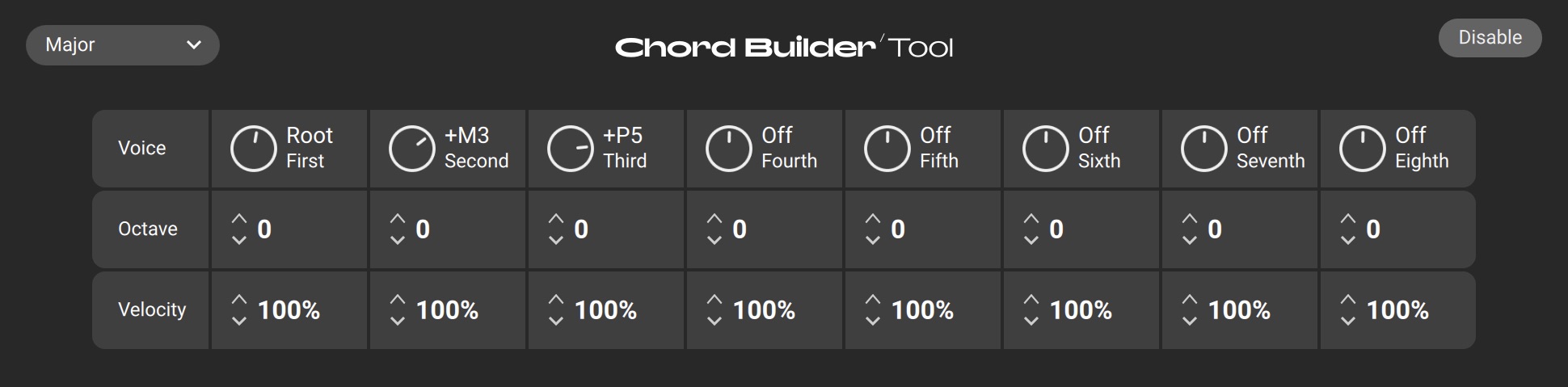The width and height of the screenshot is (1568, 387).
Task: Raise velocity for the Fourth voice
Action: pyautogui.click(x=714, y=300)
